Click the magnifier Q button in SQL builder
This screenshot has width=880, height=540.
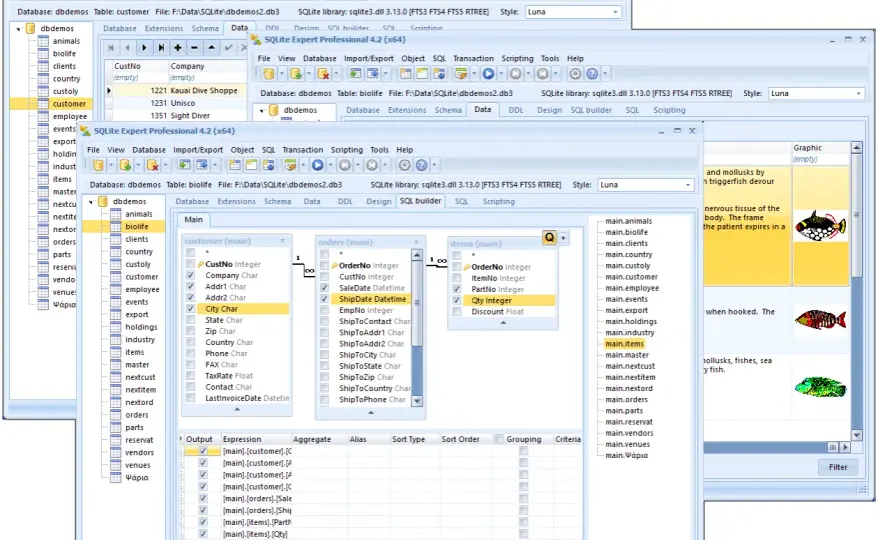pos(549,237)
